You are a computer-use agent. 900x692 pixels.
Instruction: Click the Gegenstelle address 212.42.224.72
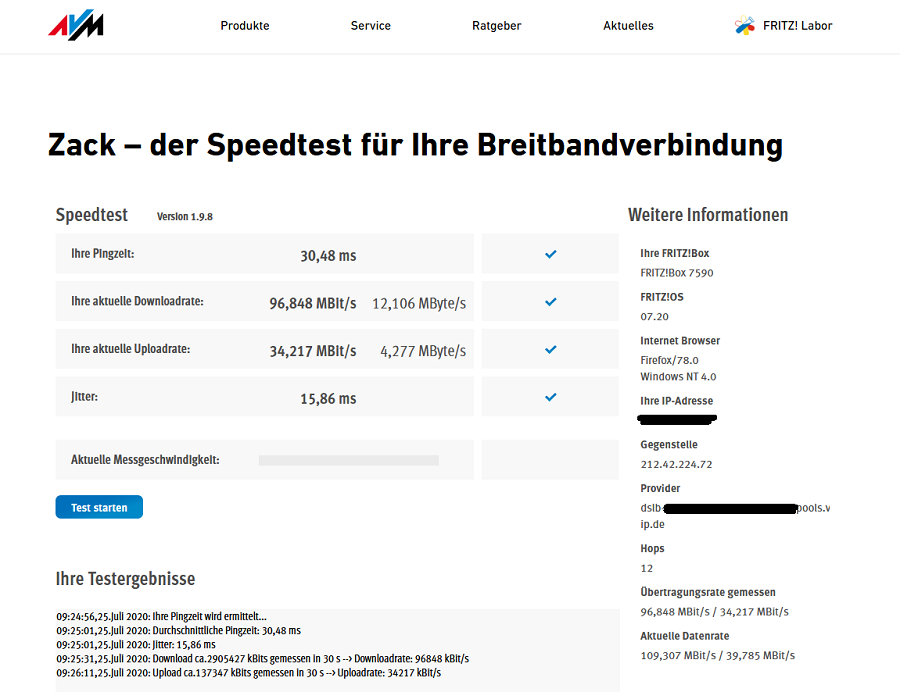(679, 466)
